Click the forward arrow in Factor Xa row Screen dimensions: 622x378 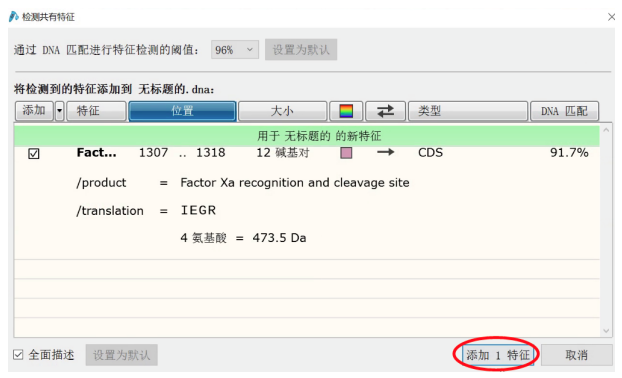385,152
